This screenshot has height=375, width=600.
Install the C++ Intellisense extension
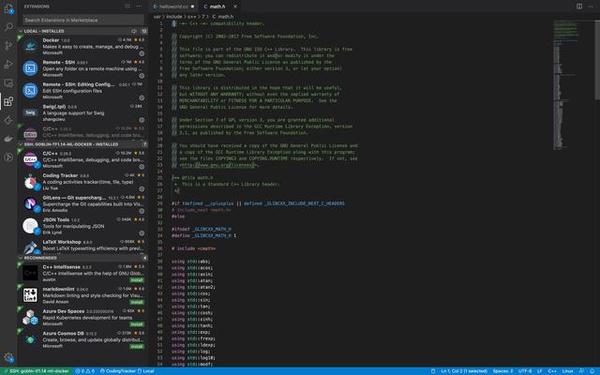[137, 280]
